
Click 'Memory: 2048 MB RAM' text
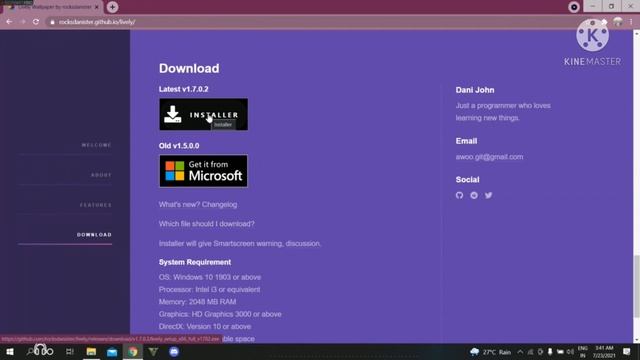197,302
